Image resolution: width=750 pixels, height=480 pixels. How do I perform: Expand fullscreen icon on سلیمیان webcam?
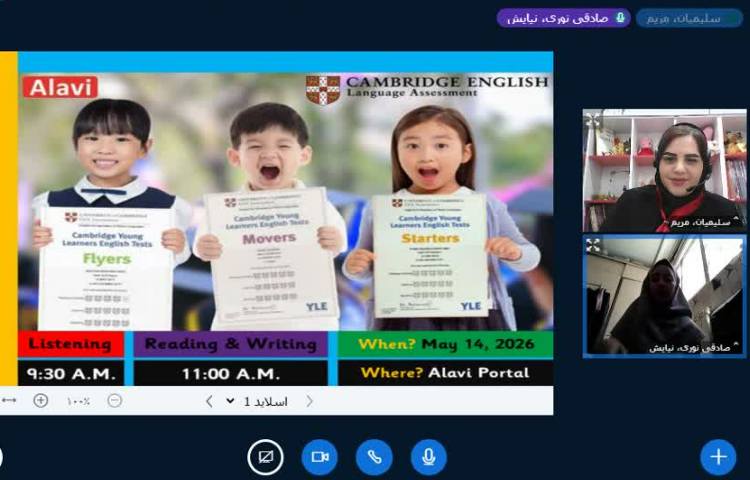click(x=593, y=120)
